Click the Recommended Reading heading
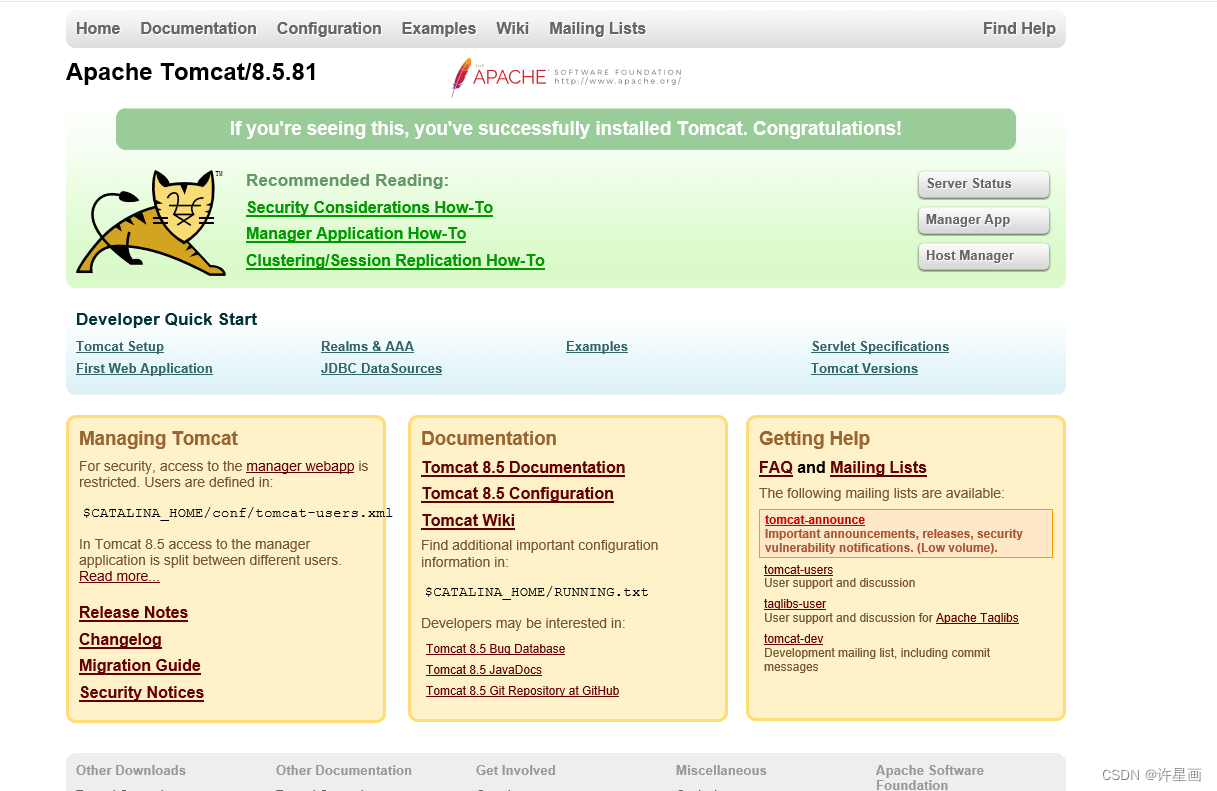Image resolution: width=1217 pixels, height=791 pixels. (x=347, y=181)
